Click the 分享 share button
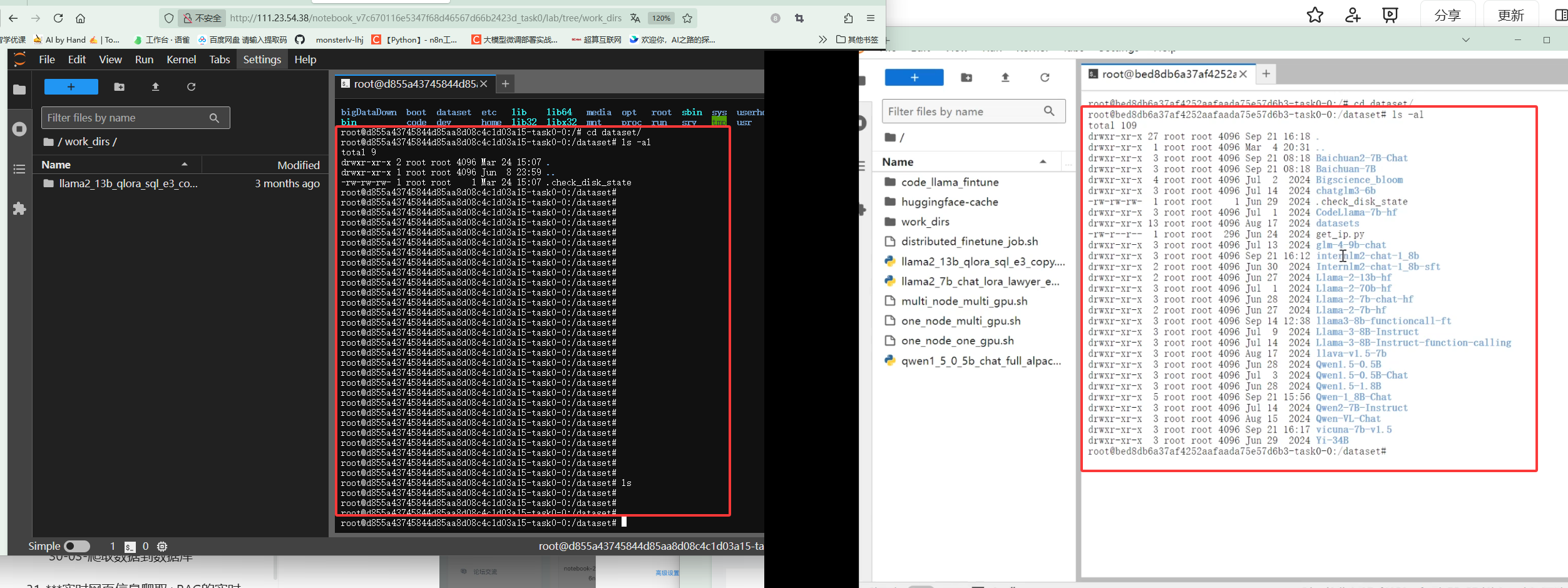The image size is (1568, 588). (1448, 15)
